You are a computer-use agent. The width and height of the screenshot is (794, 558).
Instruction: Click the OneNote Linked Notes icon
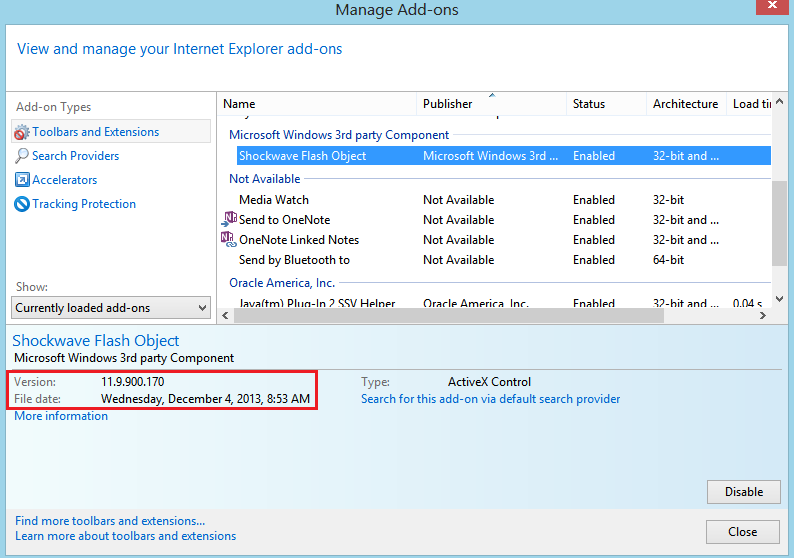pos(229,239)
